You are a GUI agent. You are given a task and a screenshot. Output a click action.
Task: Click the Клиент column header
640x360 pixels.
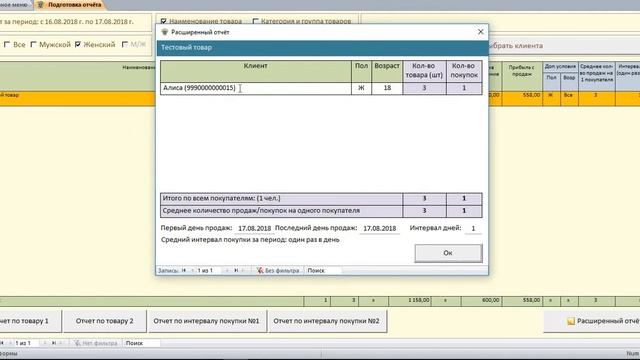click(256, 71)
